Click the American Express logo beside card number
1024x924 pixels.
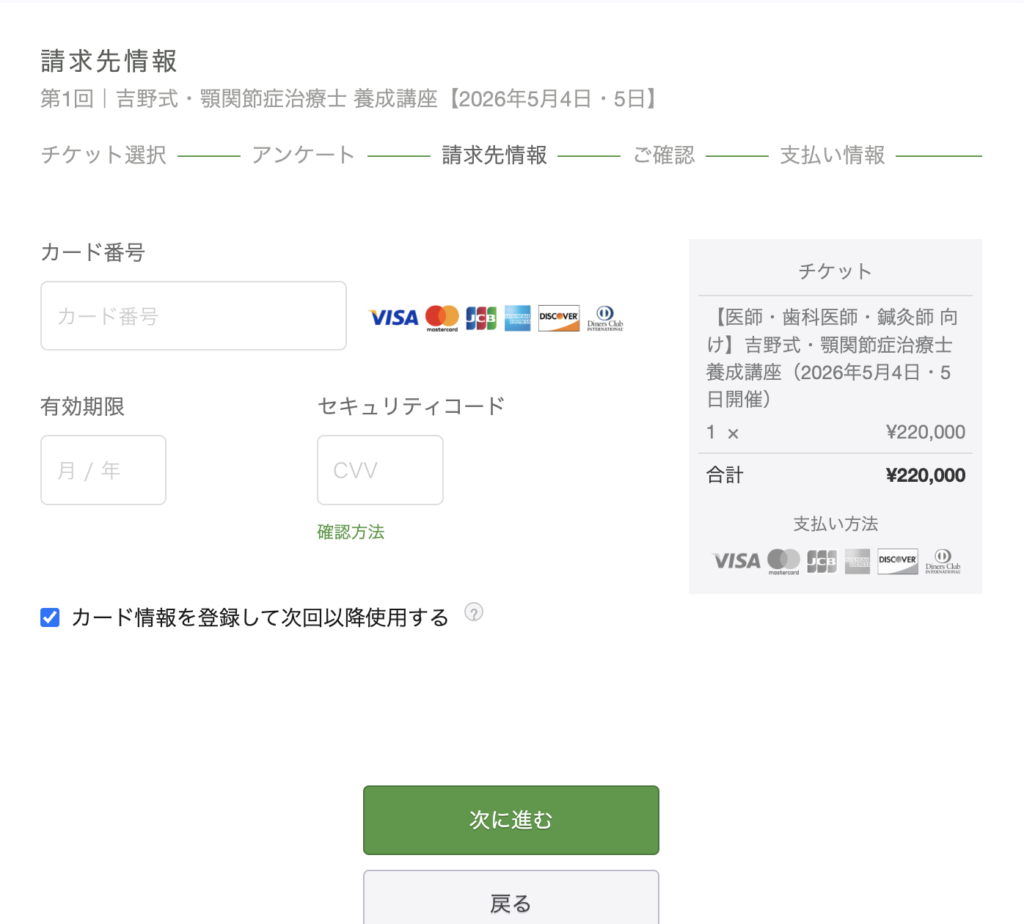pyautogui.click(x=517, y=318)
